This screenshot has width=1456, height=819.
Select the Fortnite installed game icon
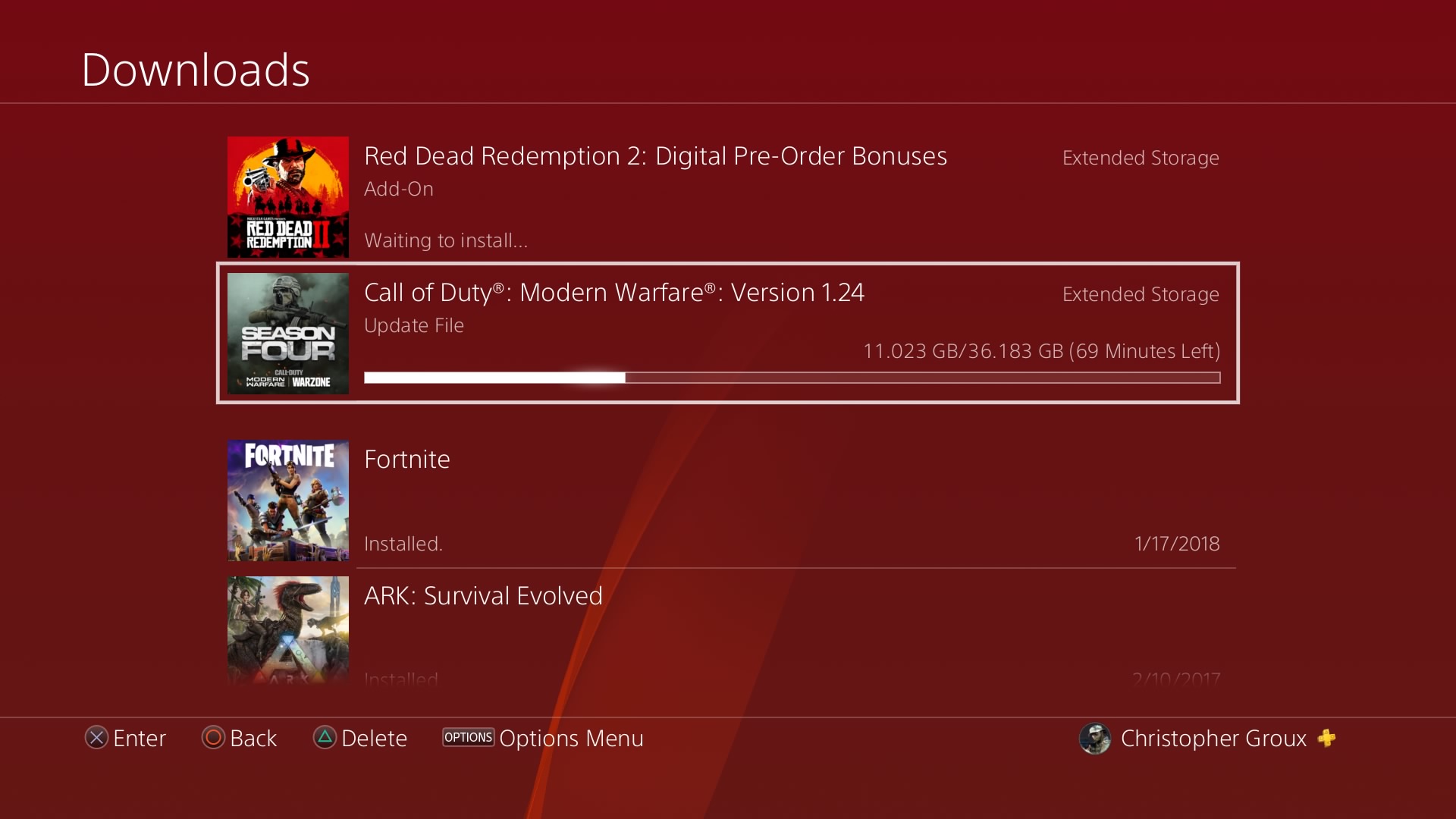(x=290, y=500)
